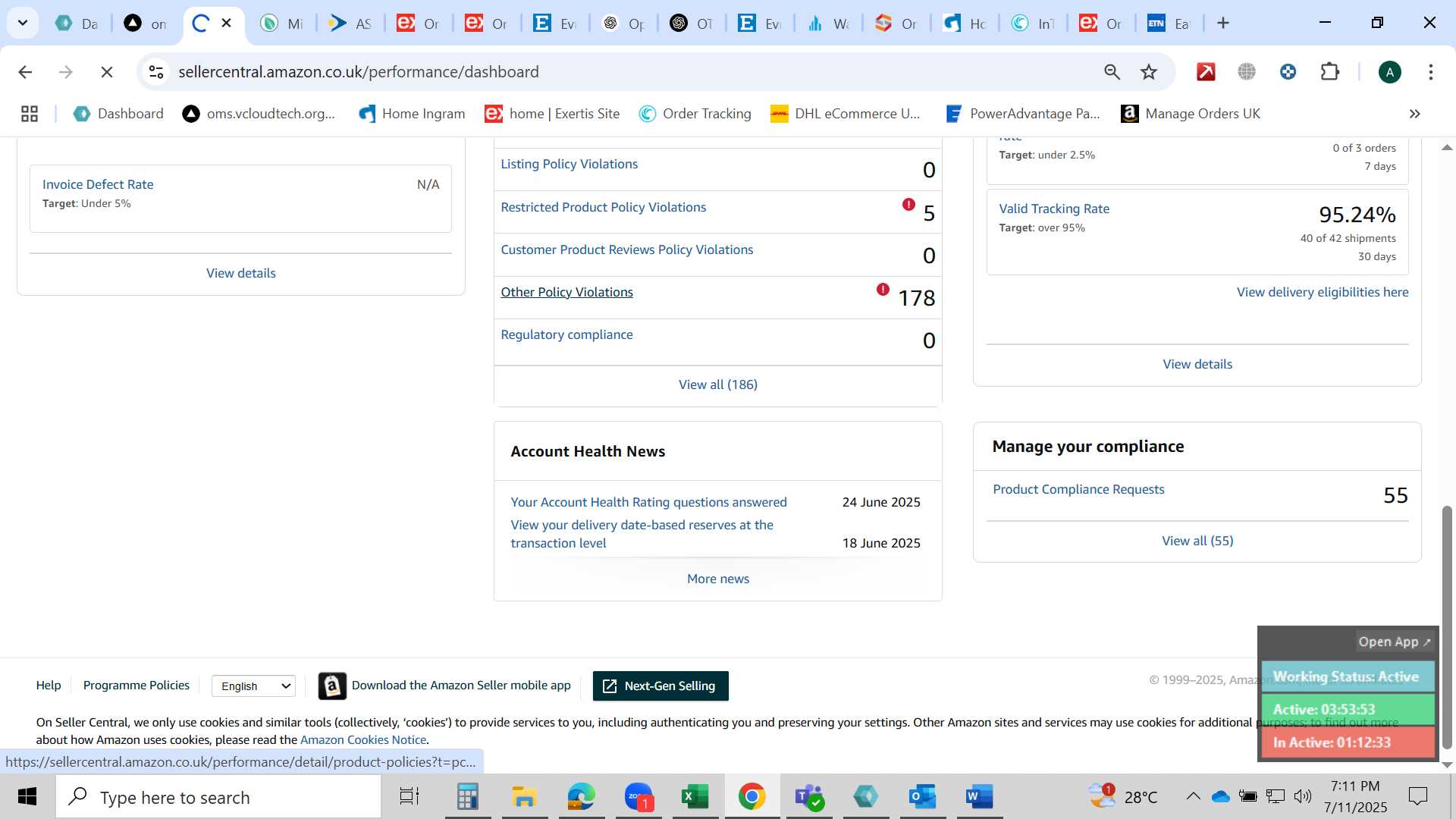Click the Windows search box
Image resolution: width=1456 pixels, height=819 pixels.
coord(218,797)
